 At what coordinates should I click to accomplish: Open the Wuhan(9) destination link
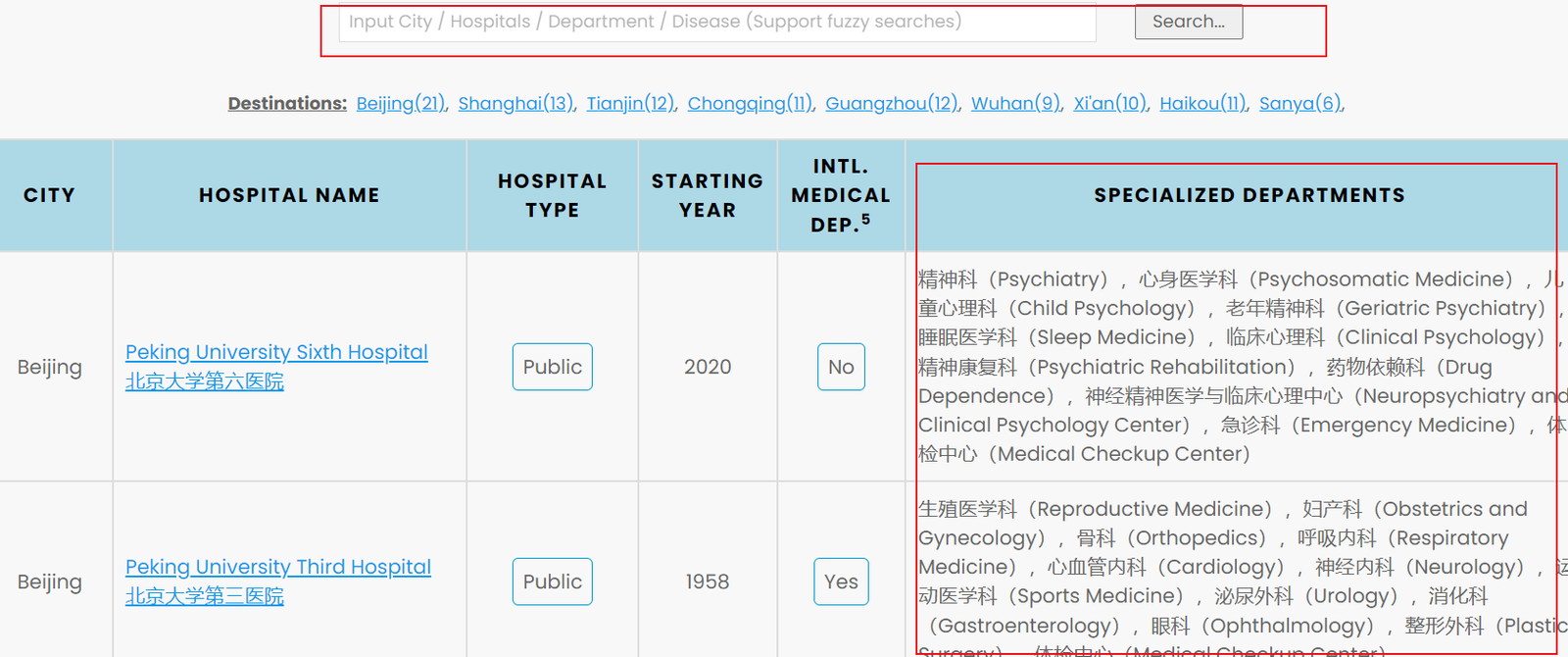[x=1015, y=103]
